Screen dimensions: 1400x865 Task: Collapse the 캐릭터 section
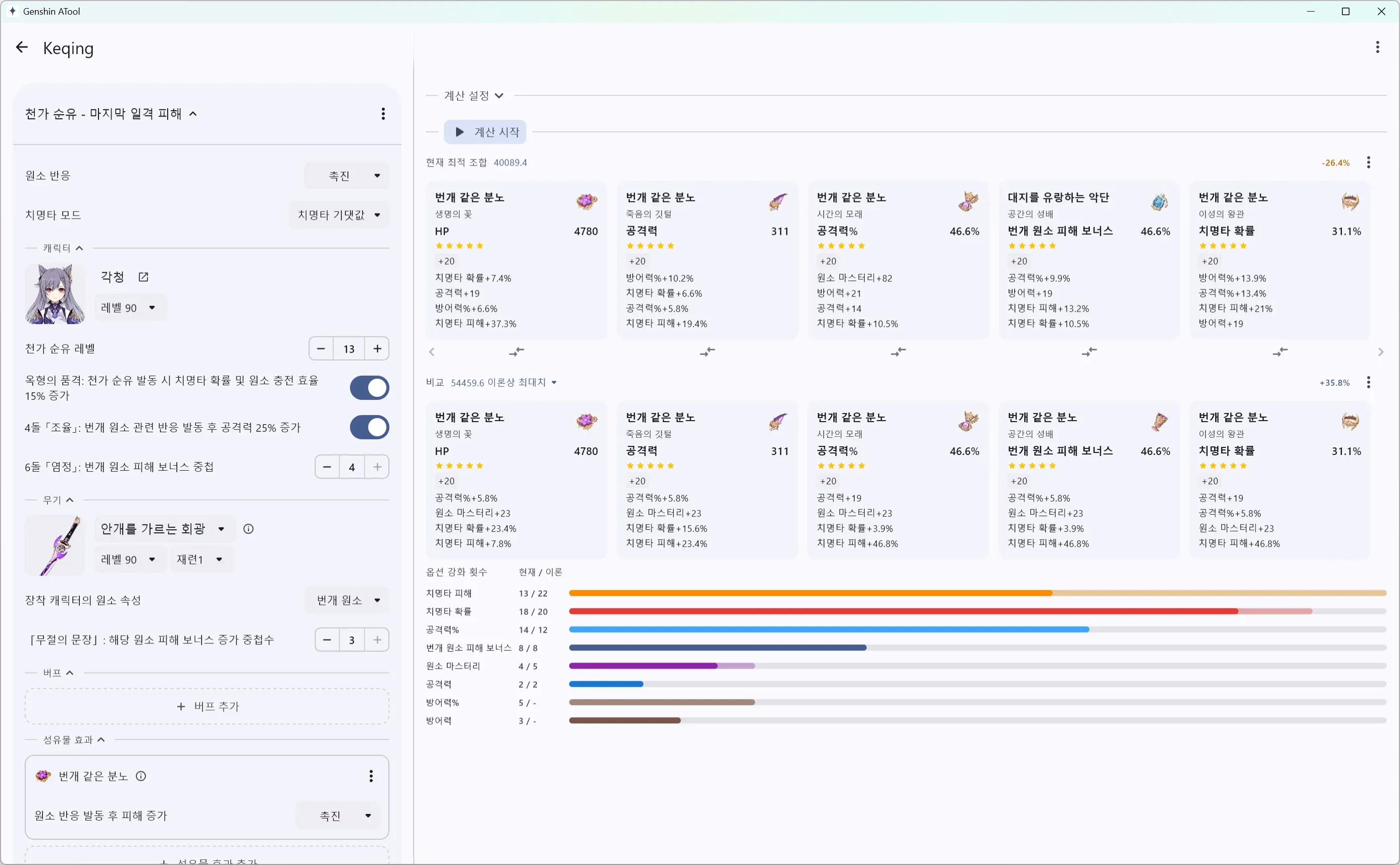(x=63, y=248)
